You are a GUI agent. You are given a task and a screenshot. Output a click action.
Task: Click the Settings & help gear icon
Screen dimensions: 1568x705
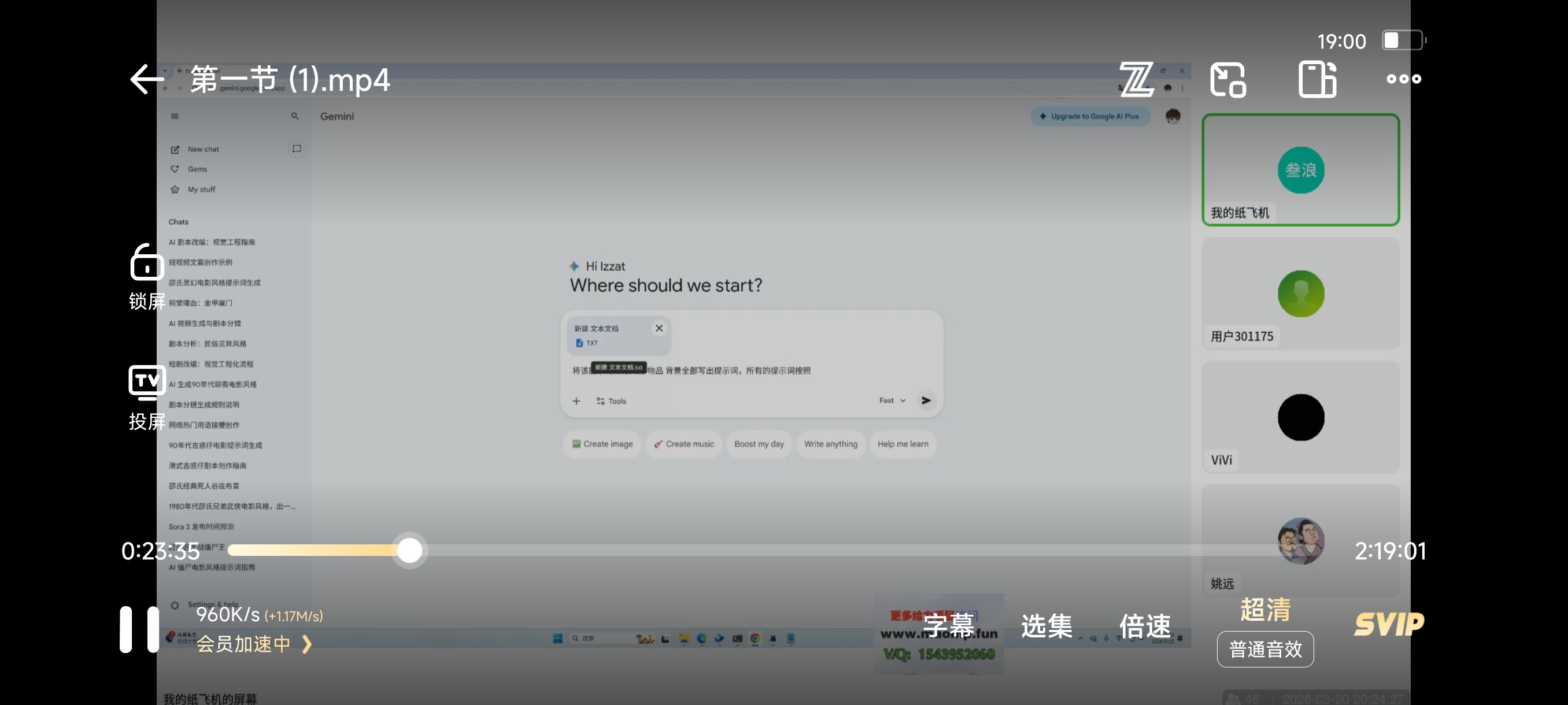point(175,605)
